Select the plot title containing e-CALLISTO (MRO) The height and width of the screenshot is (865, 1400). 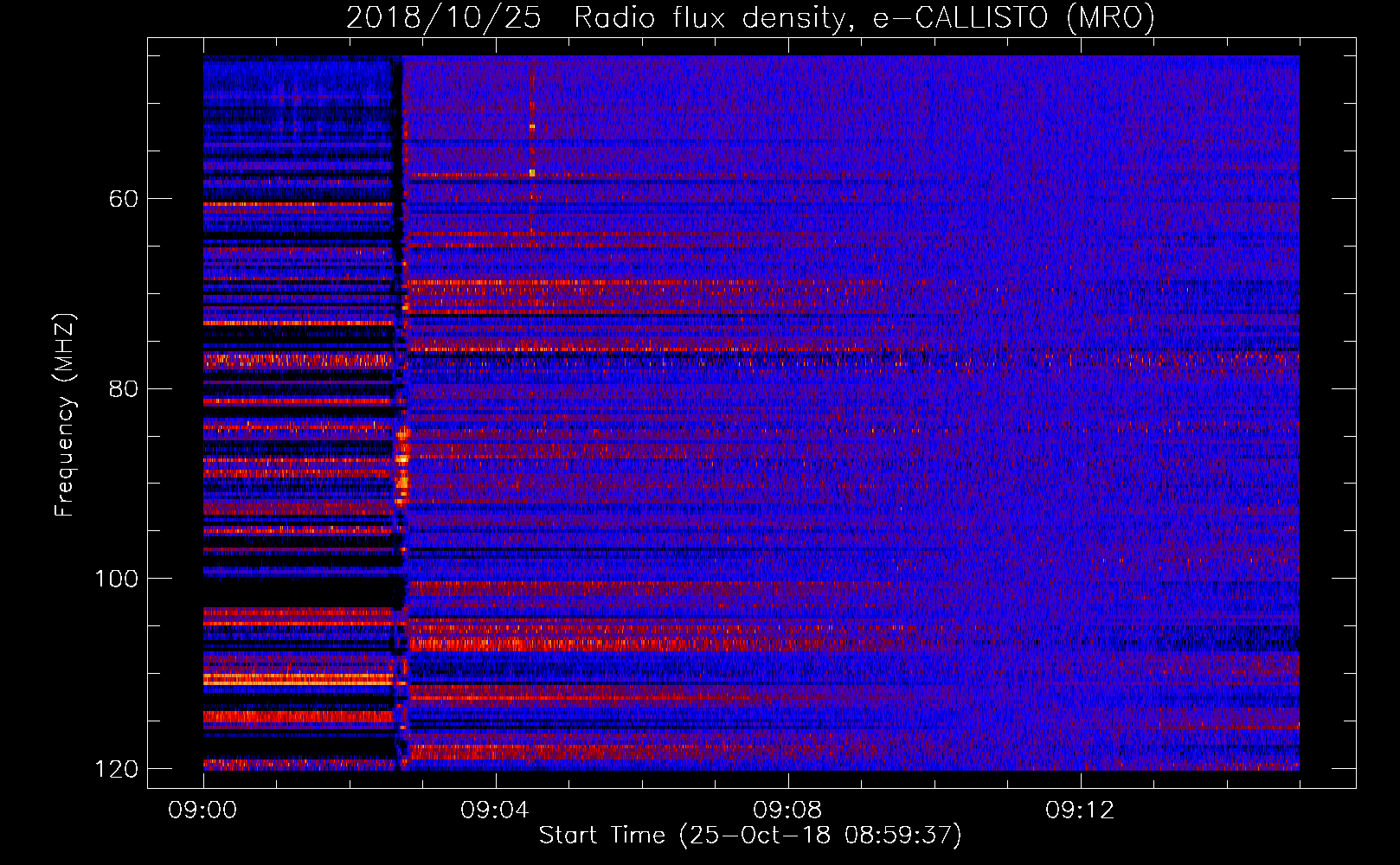[x=750, y=17]
